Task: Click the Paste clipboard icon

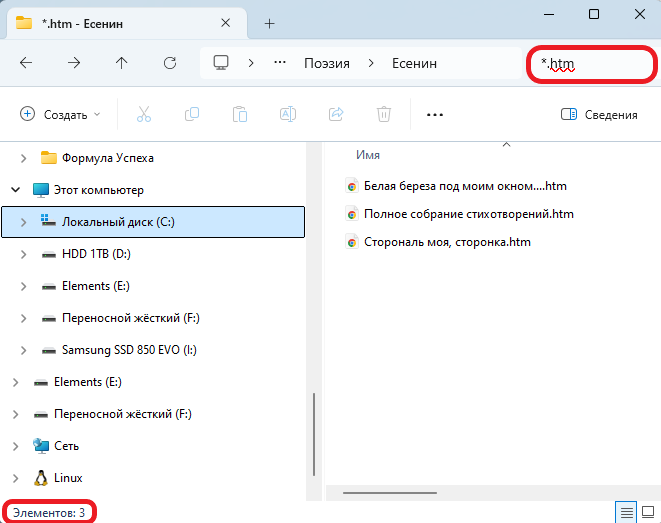Action: [x=240, y=115]
